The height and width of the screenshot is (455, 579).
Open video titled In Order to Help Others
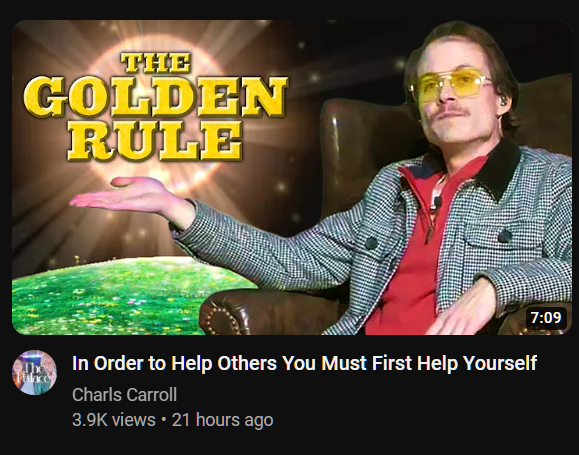tap(304, 363)
